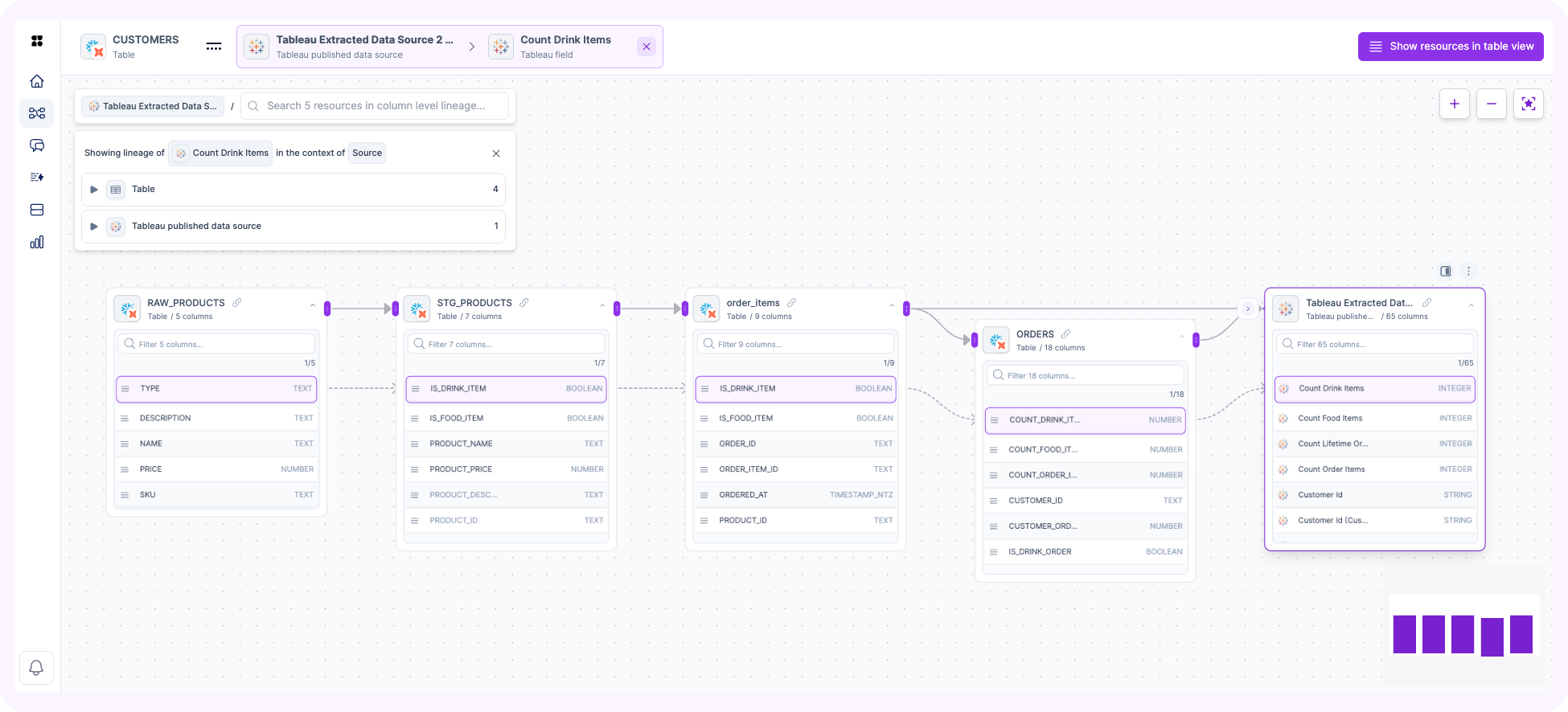Screen dimensions: 1568x712
Task: Open the lineage graph sidebar icon
Action: pyautogui.click(x=36, y=113)
